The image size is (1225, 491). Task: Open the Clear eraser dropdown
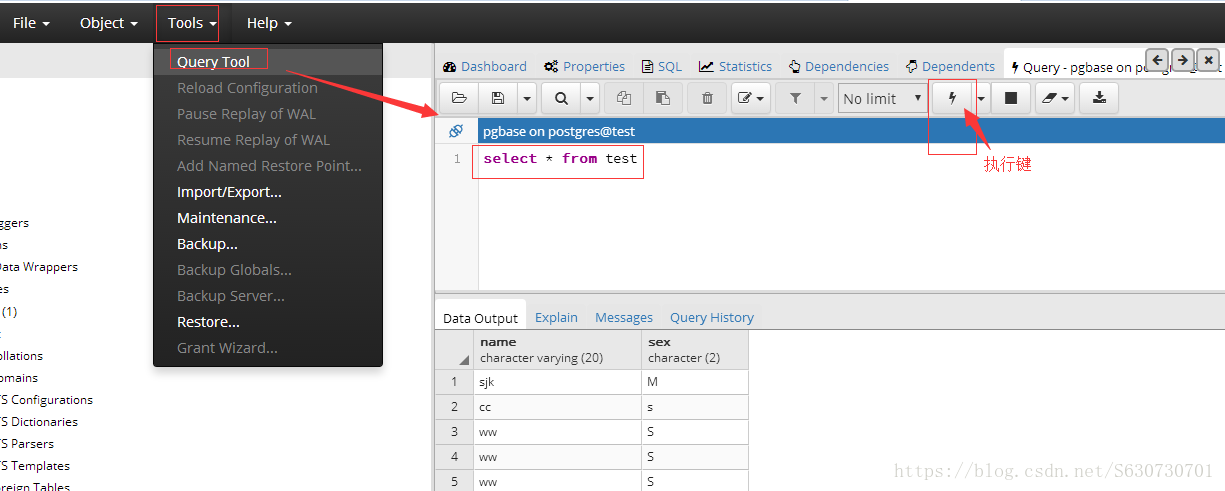click(1054, 98)
